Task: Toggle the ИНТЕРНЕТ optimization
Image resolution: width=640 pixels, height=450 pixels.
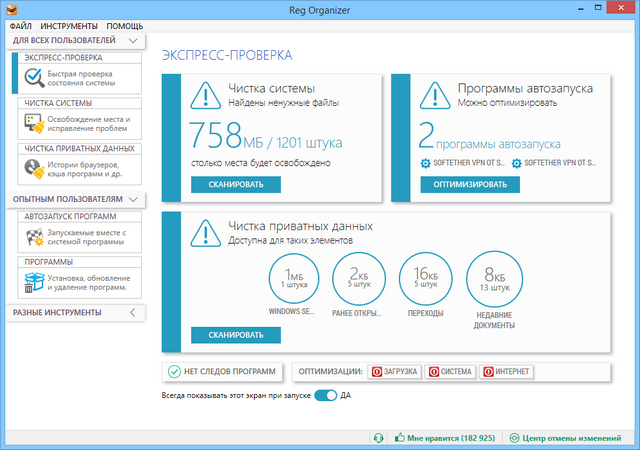Action: (x=506, y=372)
